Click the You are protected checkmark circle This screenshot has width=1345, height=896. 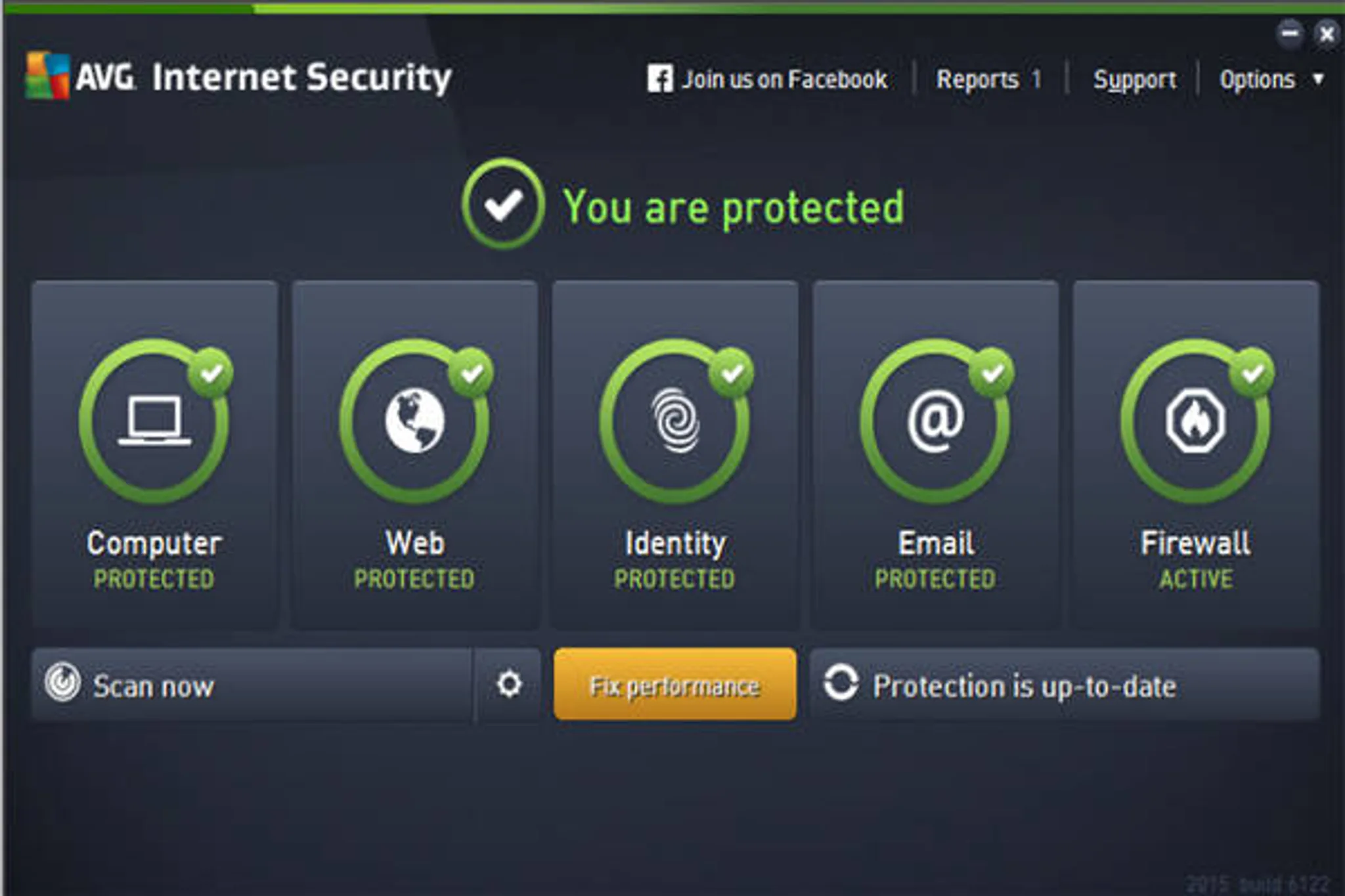pos(503,204)
